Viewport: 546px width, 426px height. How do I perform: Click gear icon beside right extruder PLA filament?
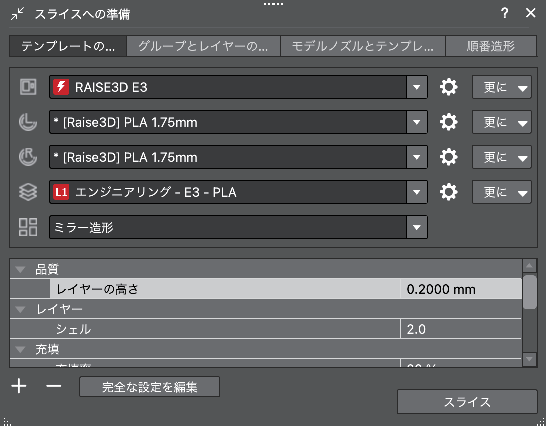pyautogui.click(x=448, y=157)
